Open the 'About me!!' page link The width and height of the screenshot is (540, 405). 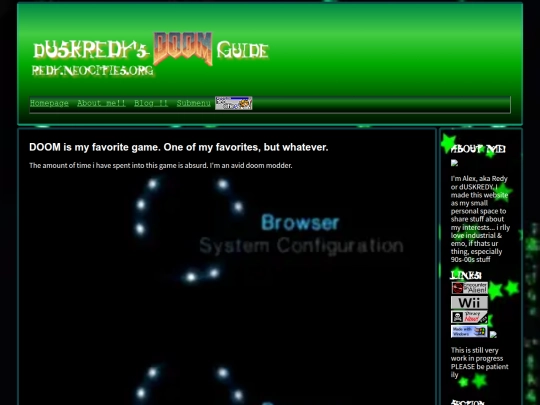pos(101,103)
